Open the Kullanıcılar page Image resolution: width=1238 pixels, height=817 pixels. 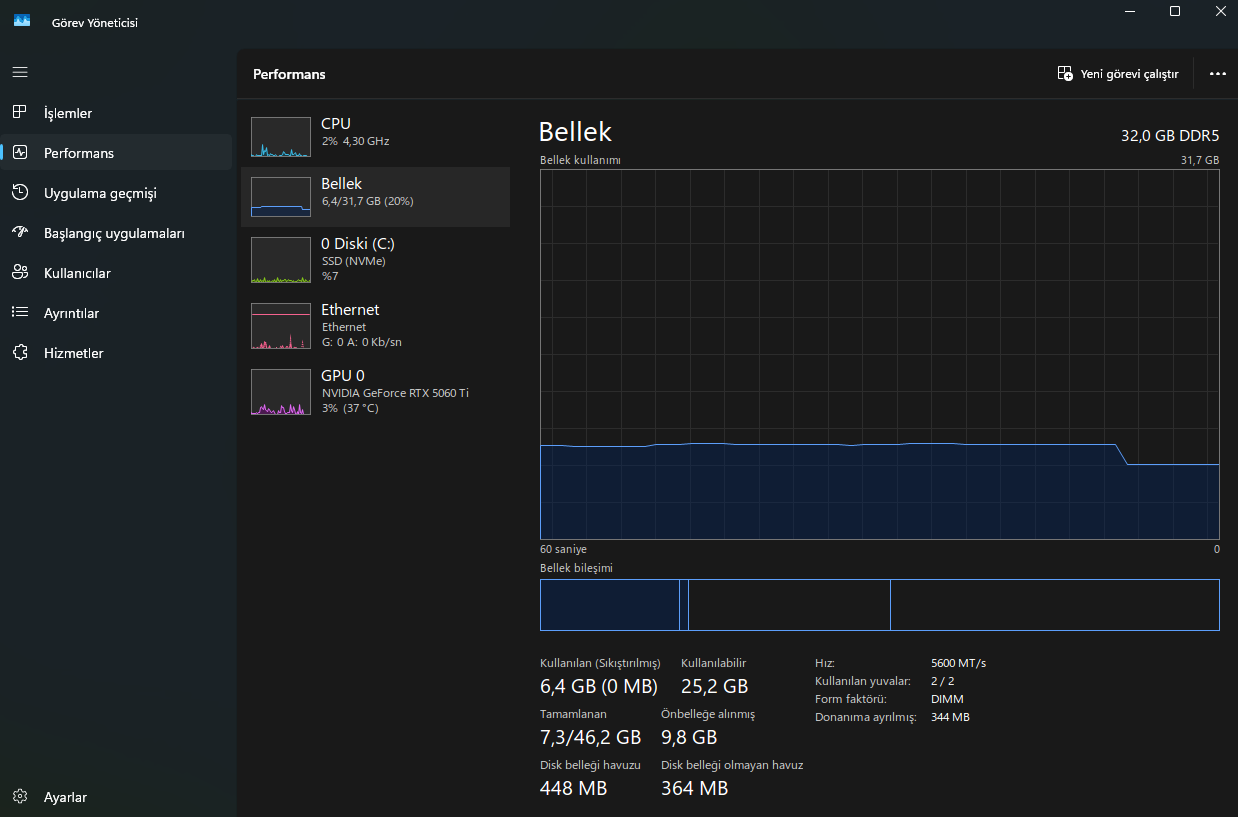pos(116,273)
